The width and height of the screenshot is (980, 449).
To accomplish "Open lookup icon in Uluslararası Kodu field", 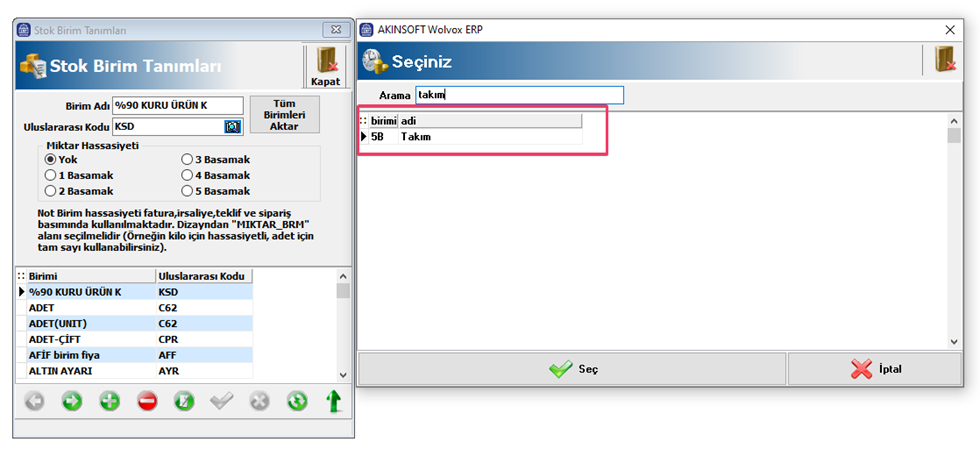I will point(232,127).
